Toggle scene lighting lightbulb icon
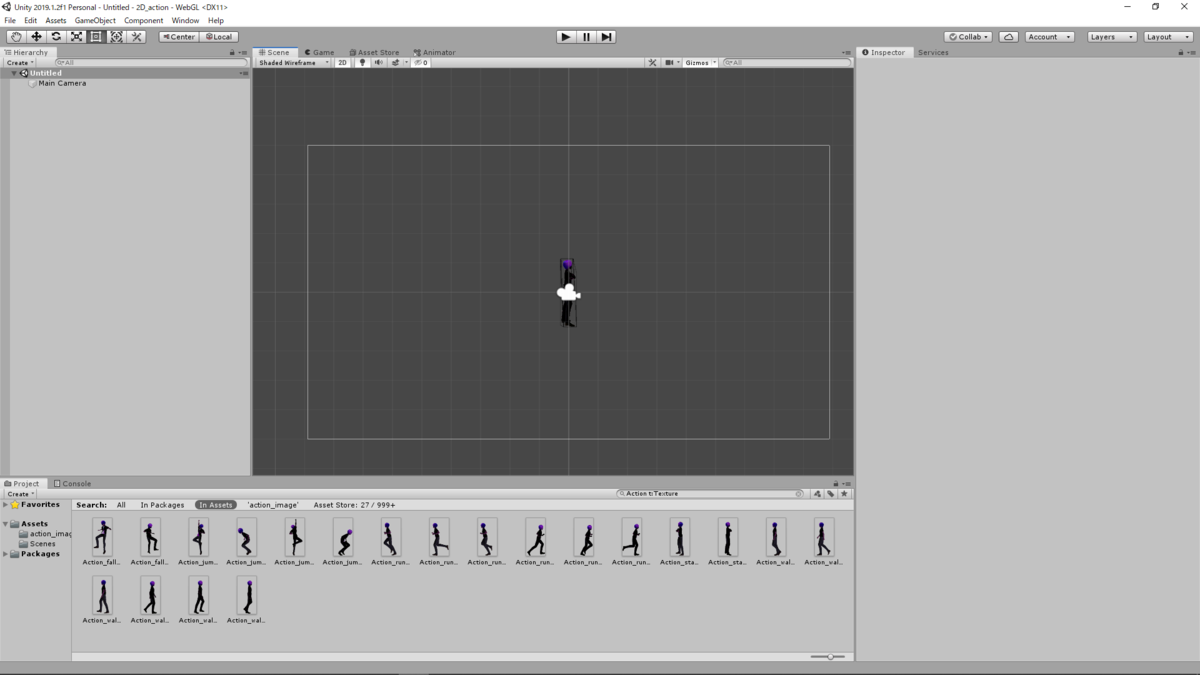 point(362,63)
